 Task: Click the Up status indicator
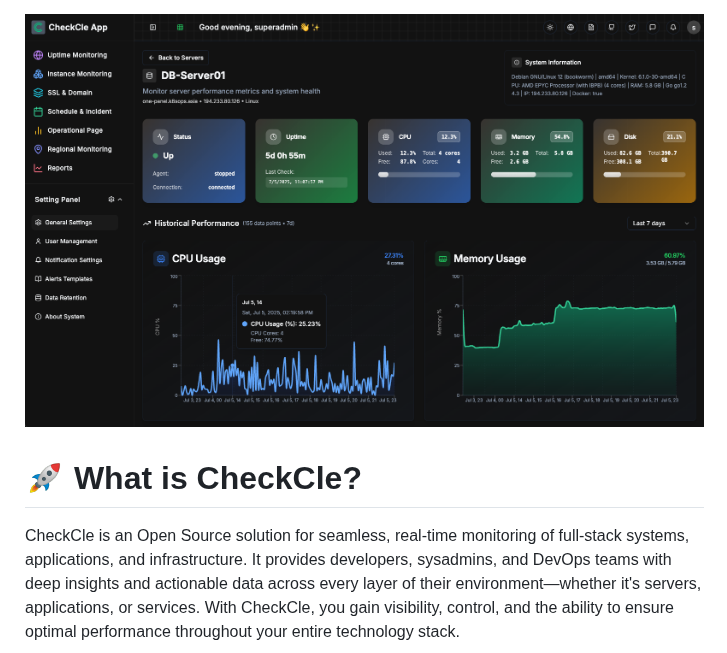coord(163,156)
